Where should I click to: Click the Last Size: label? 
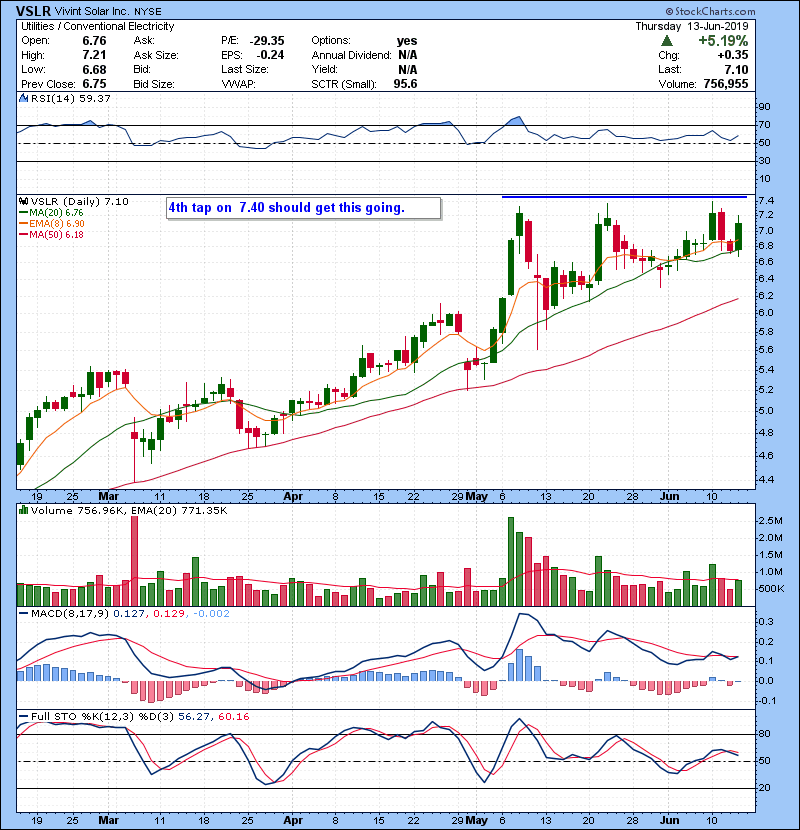tap(245, 70)
